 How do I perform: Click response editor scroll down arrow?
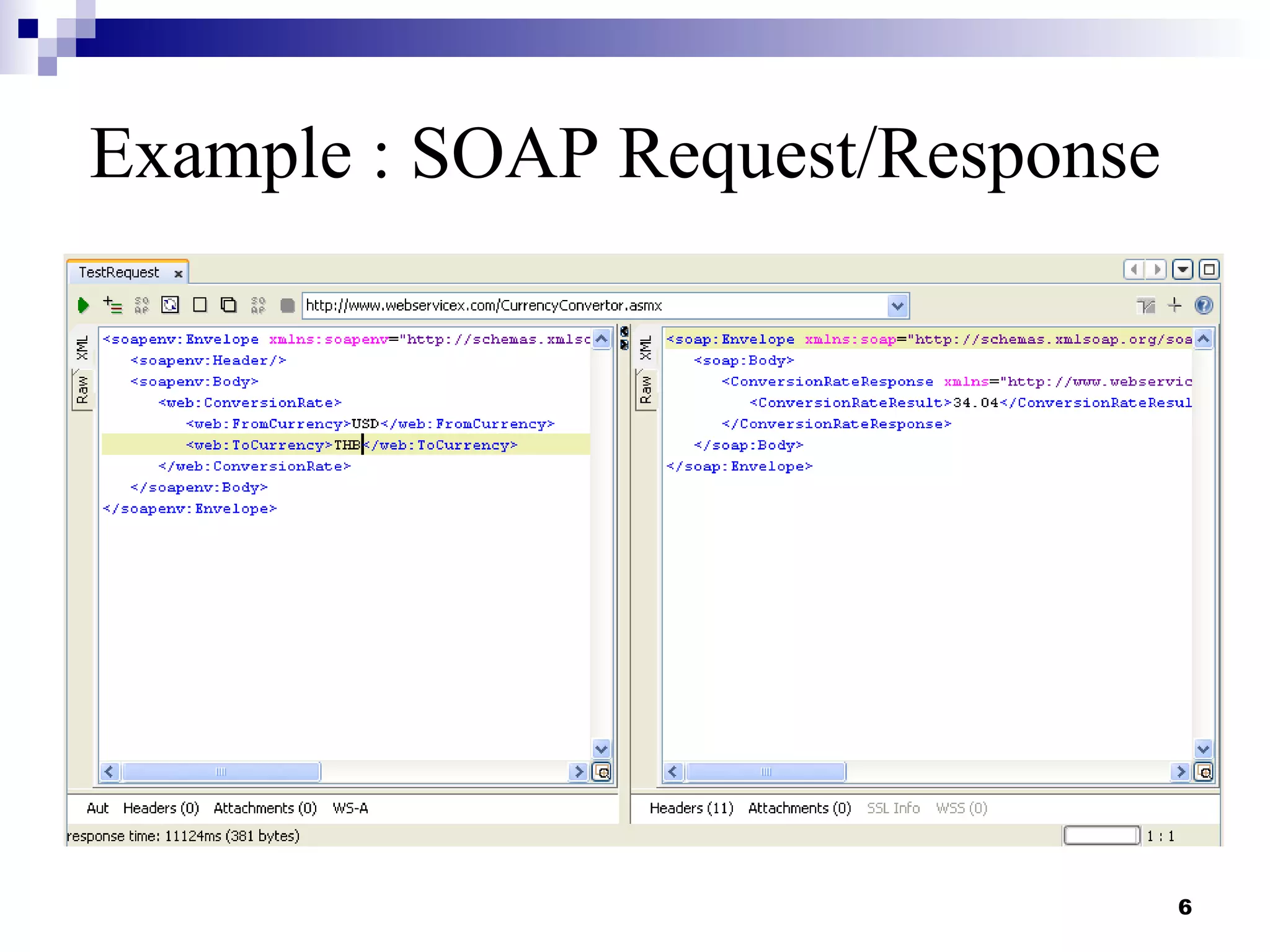(1204, 749)
